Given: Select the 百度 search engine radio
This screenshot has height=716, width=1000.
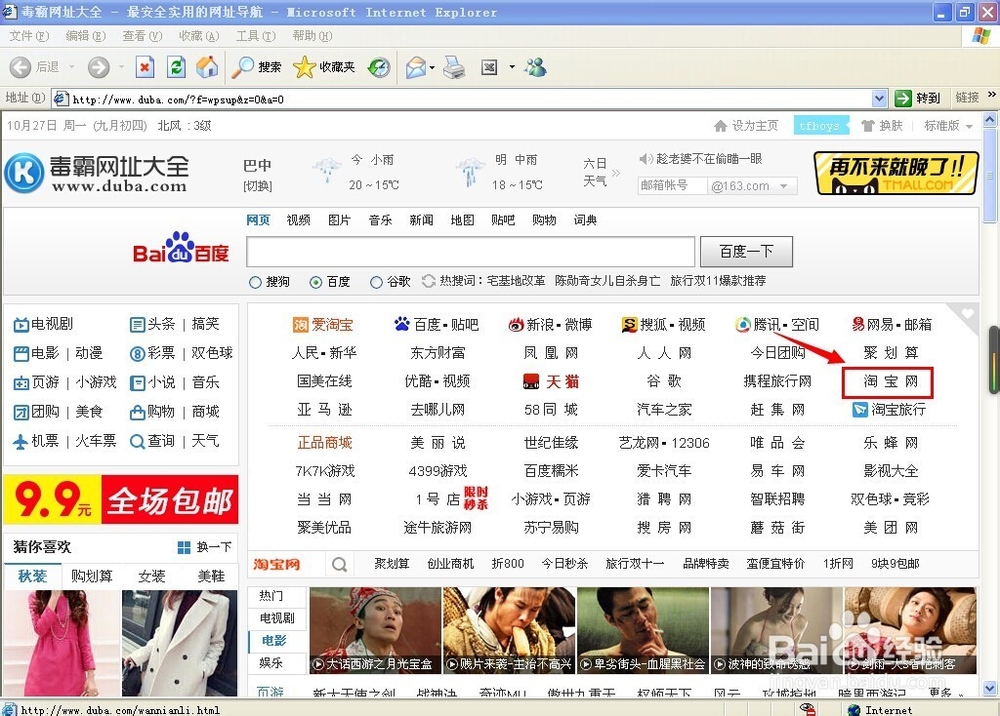Looking at the screenshot, I should (316, 282).
